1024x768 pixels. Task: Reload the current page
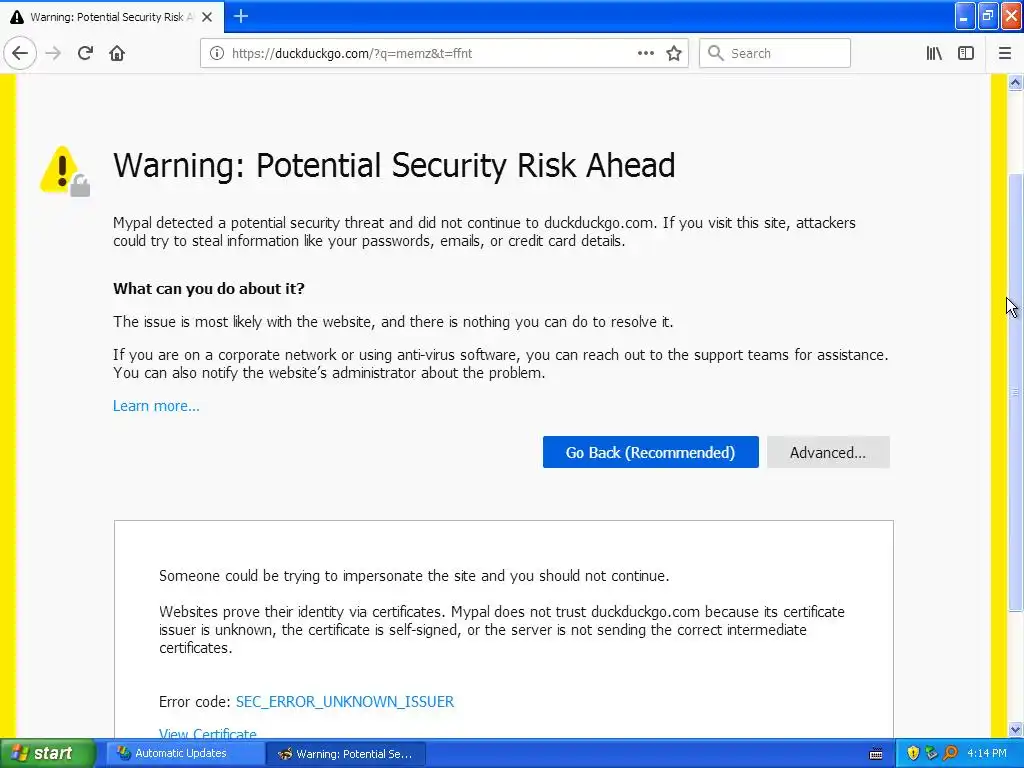click(85, 53)
